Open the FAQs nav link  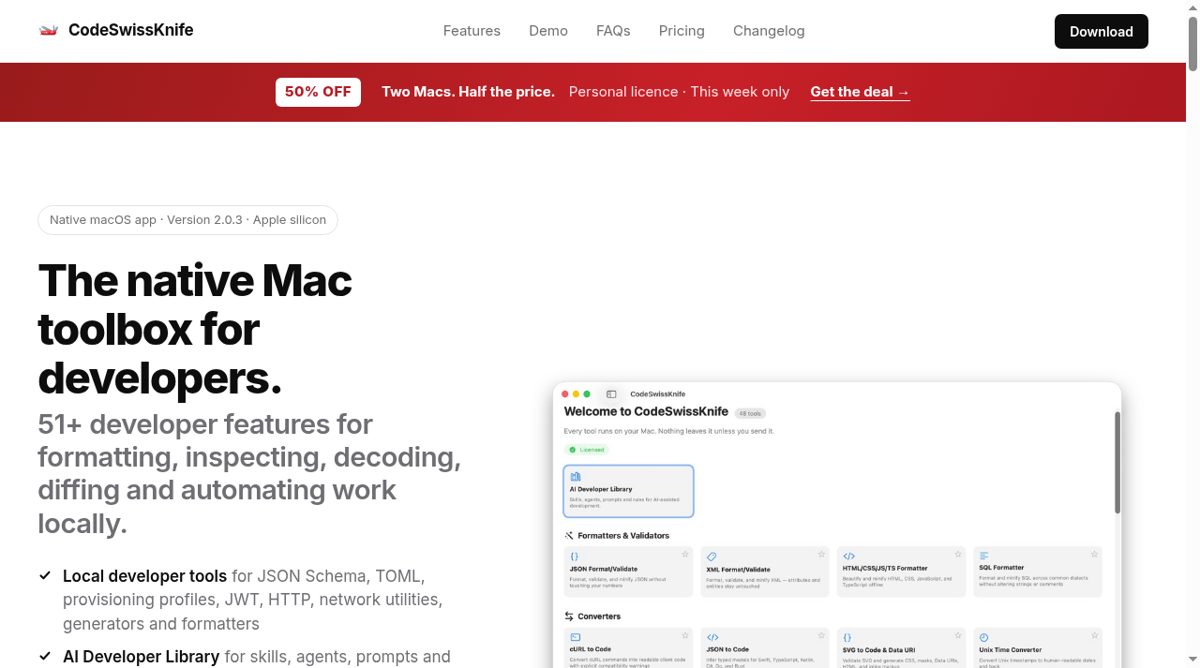click(x=613, y=31)
